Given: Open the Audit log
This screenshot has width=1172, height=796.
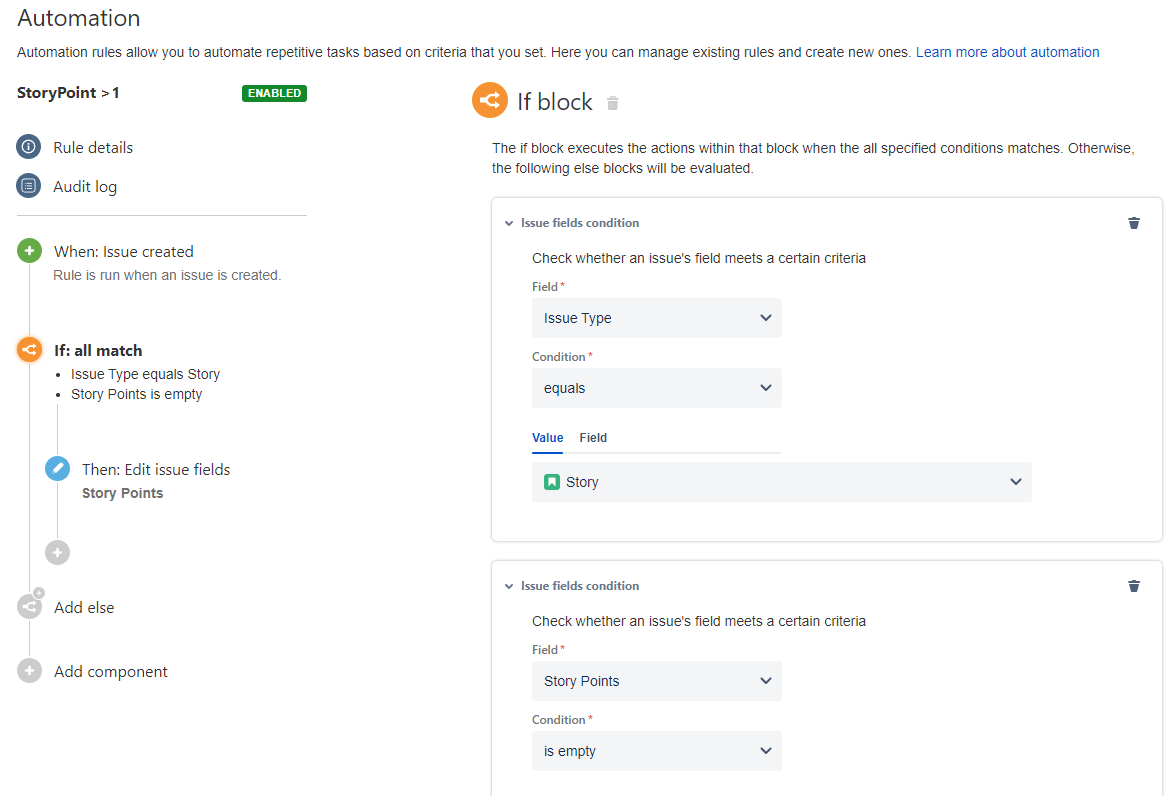Looking at the screenshot, I should click(84, 186).
